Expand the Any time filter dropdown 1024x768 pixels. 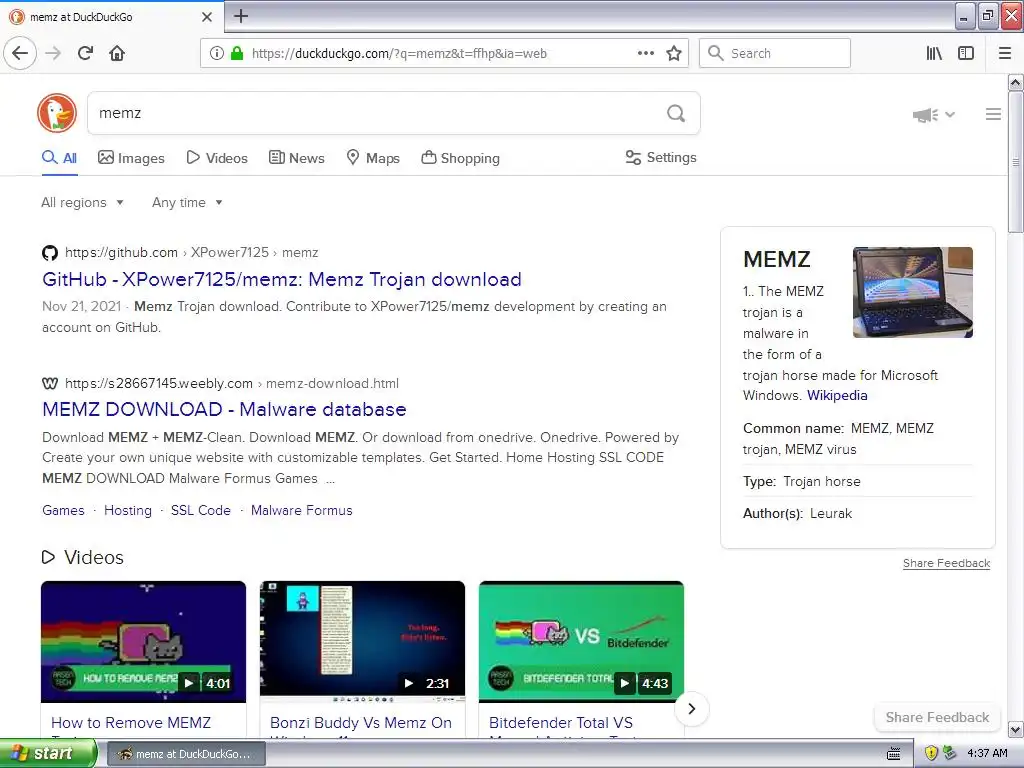(187, 202)
